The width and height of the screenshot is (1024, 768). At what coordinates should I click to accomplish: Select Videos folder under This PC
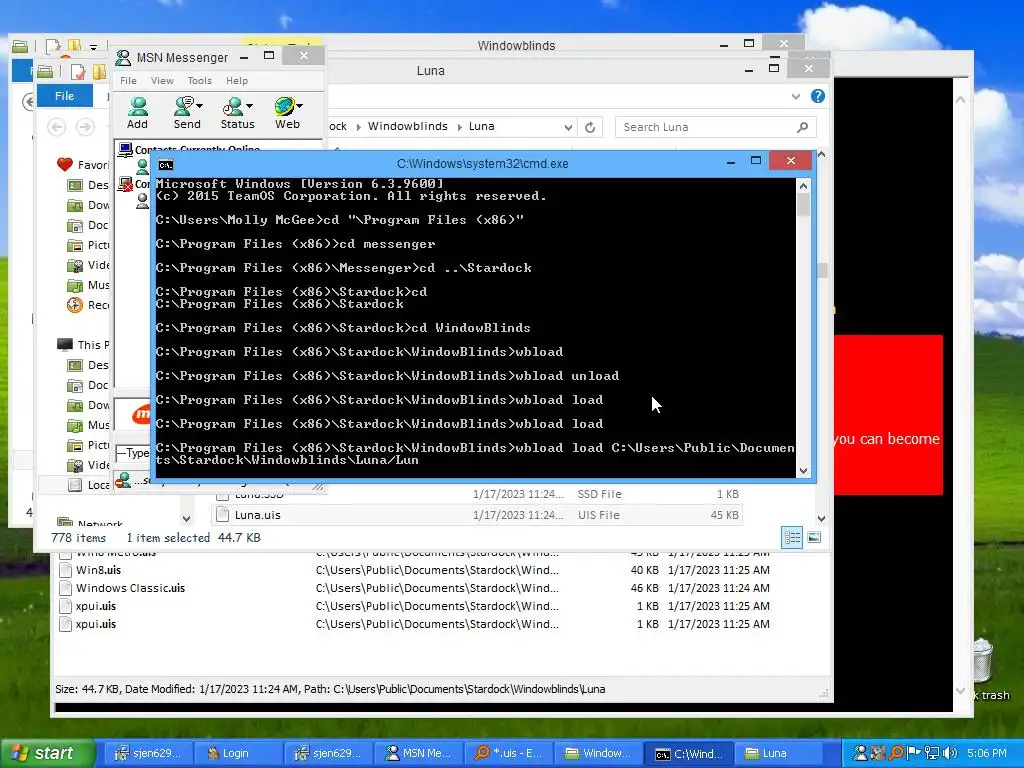pos(89,465)
